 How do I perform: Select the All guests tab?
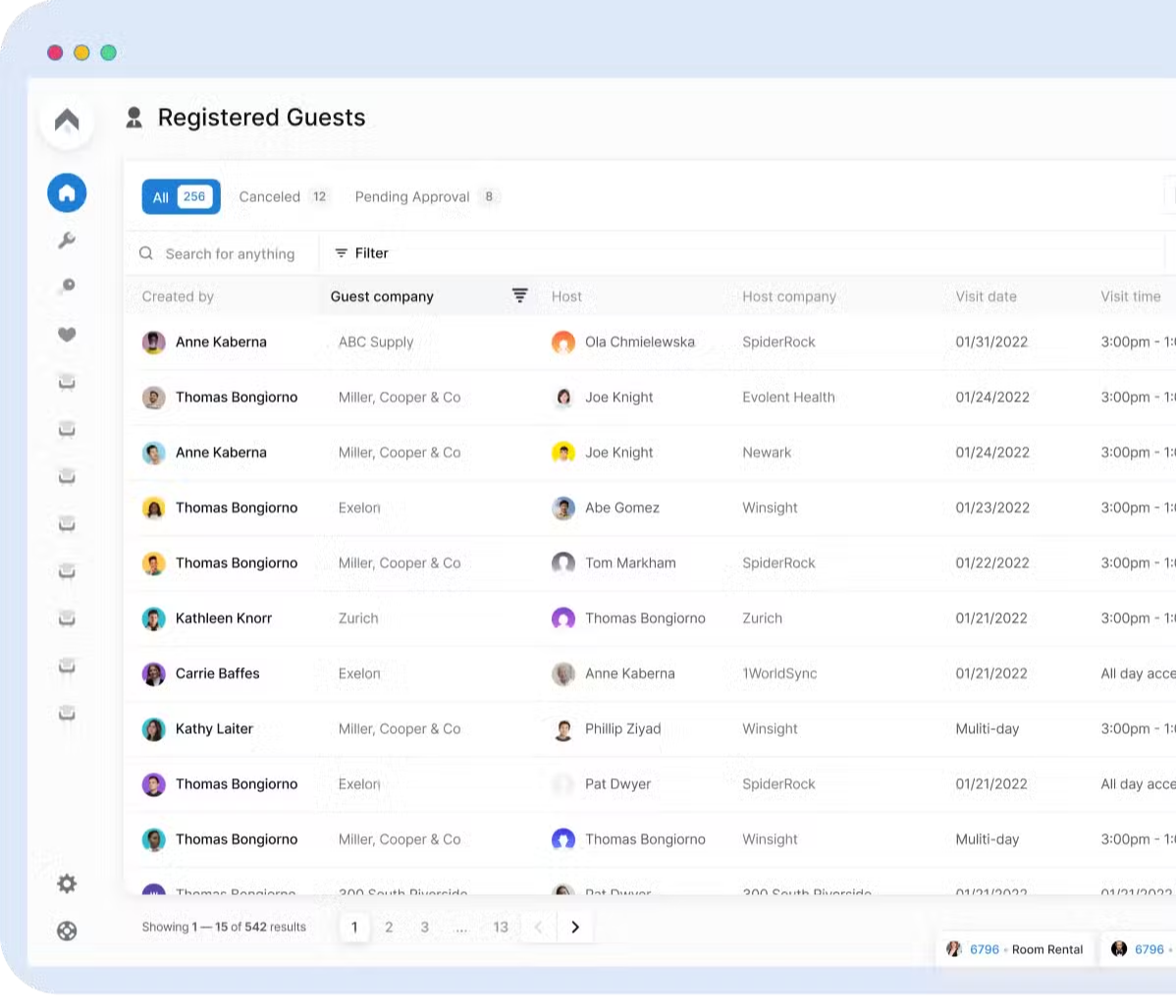click(x=181, y=196)
